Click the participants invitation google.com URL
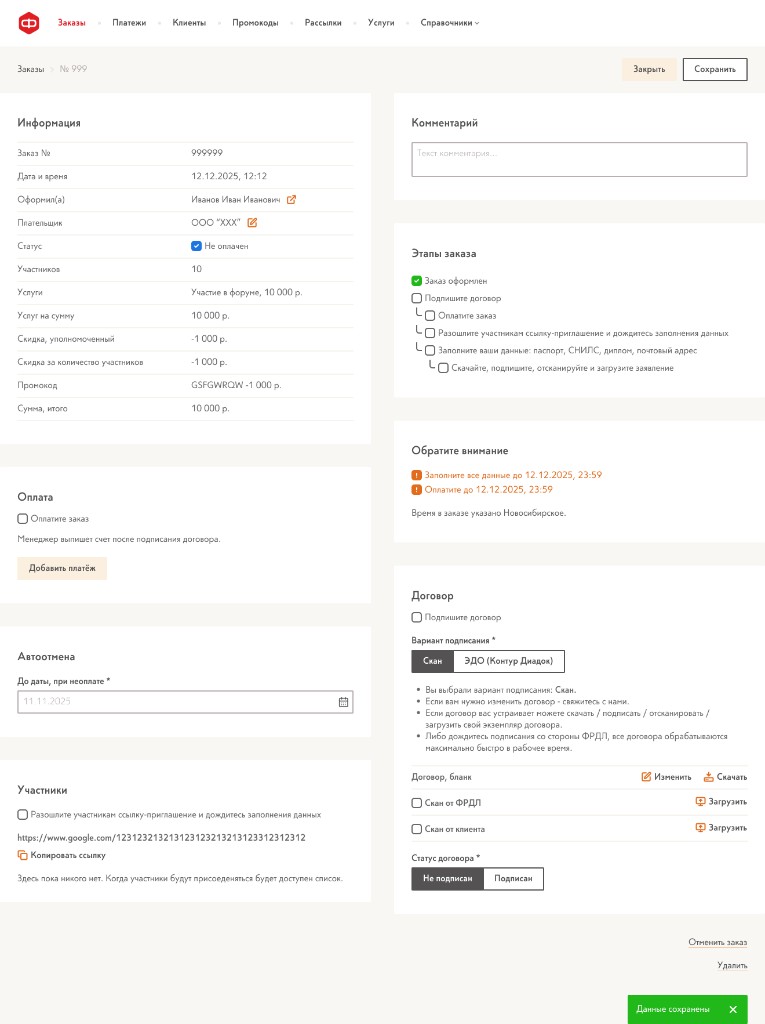 pos(161,837)
